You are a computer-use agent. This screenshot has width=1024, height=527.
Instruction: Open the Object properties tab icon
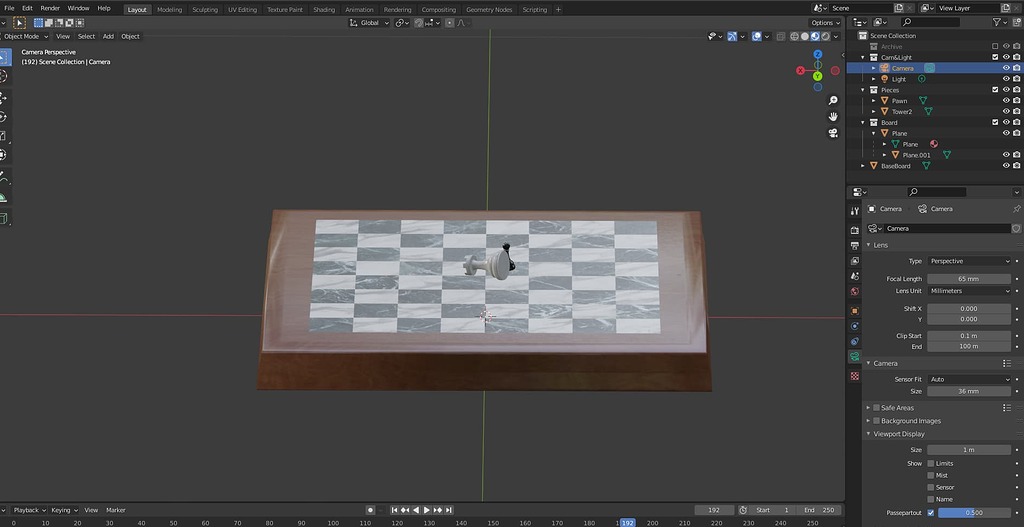pos(855,311)
